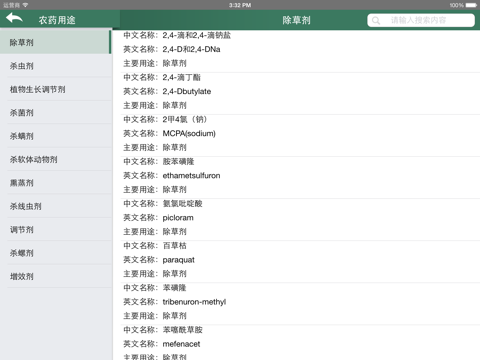The height and width of the screenshot is (360, 480).
Task: Open the 增效剂 category
Action: coord(56,276)
